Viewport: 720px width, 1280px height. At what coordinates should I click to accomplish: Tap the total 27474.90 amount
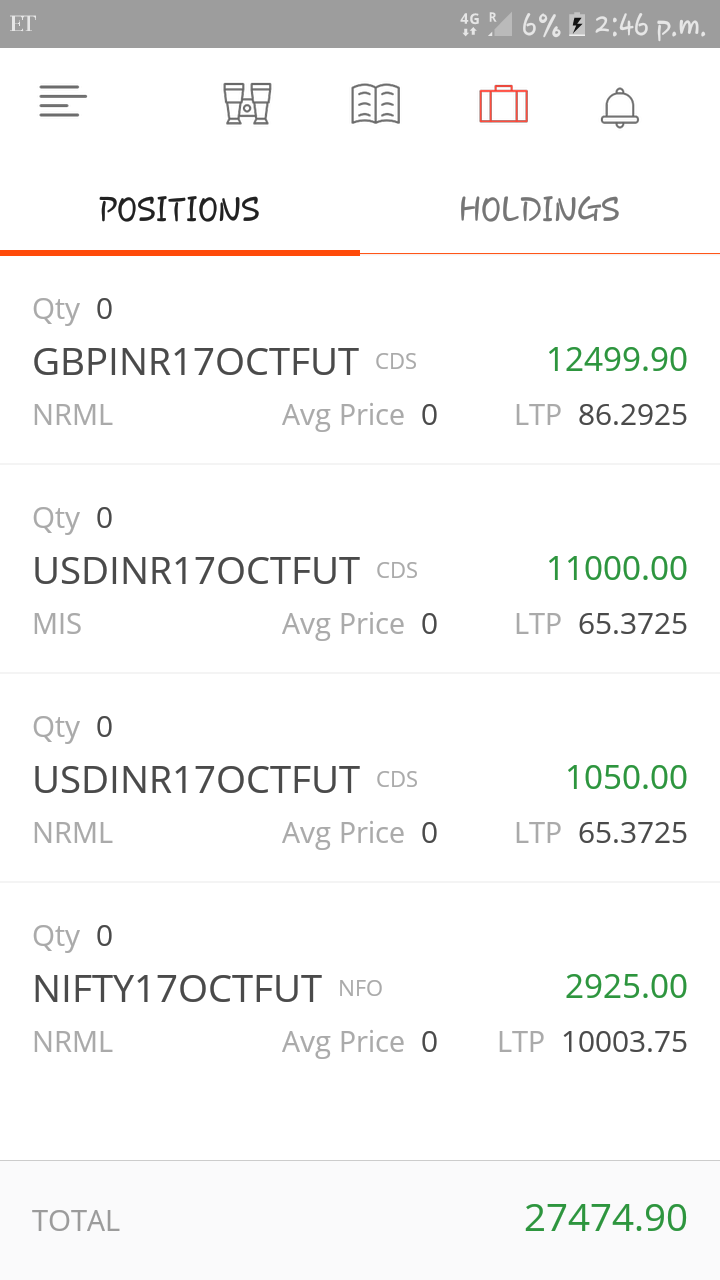605,1218
